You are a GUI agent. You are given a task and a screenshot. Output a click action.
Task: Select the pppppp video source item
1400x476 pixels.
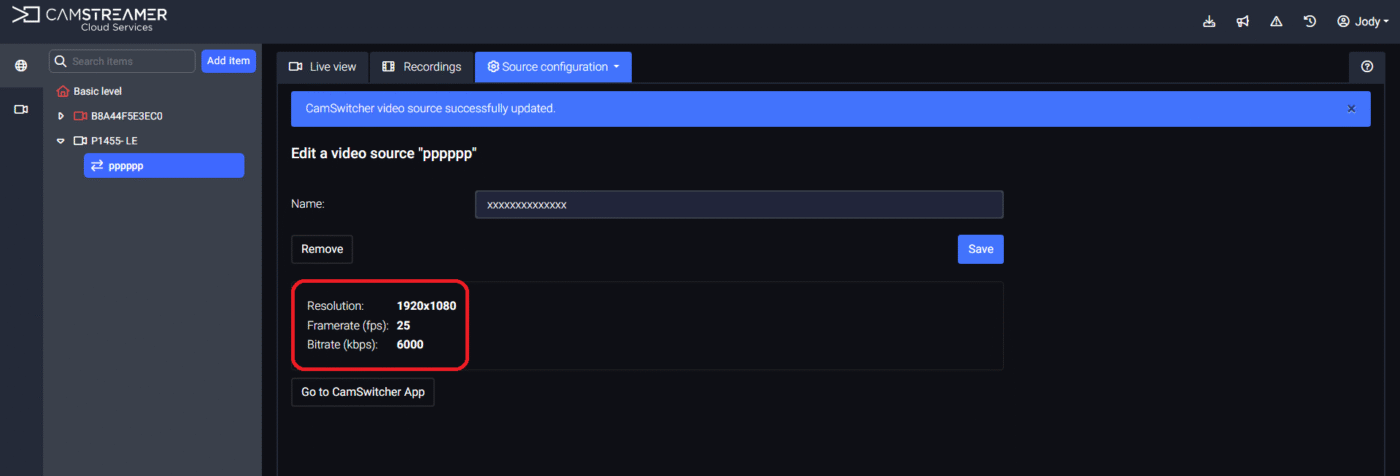(164, 166)
